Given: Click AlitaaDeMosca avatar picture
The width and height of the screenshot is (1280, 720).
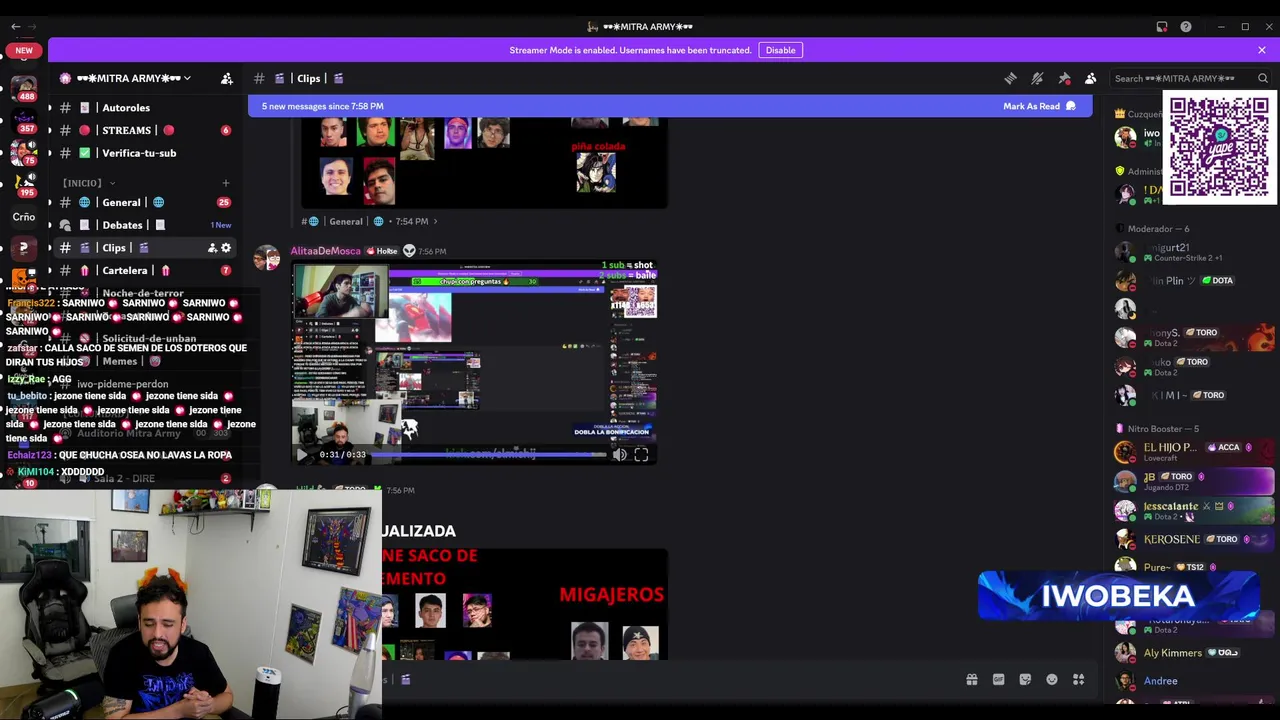Looking at the screenshot, I should pos(267,258).
